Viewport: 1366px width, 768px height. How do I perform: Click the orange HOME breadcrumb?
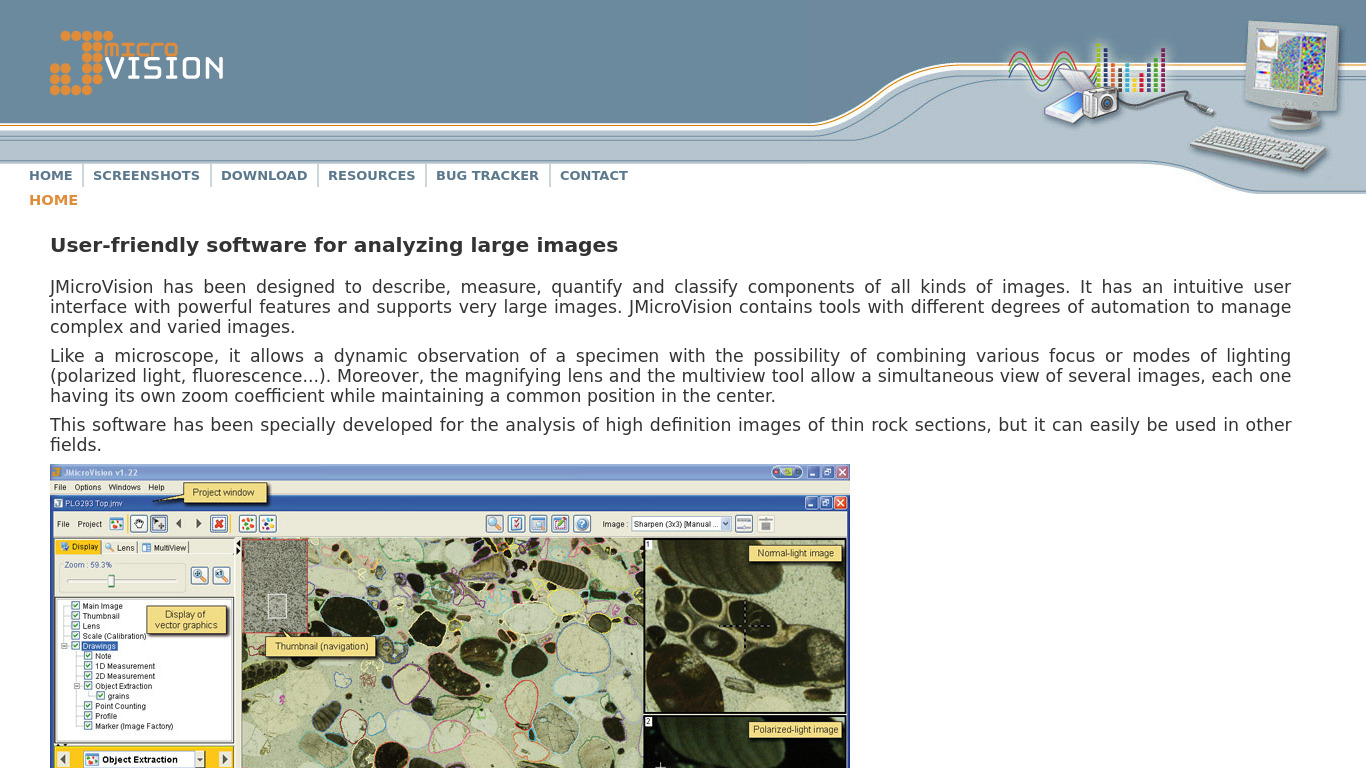53,200
